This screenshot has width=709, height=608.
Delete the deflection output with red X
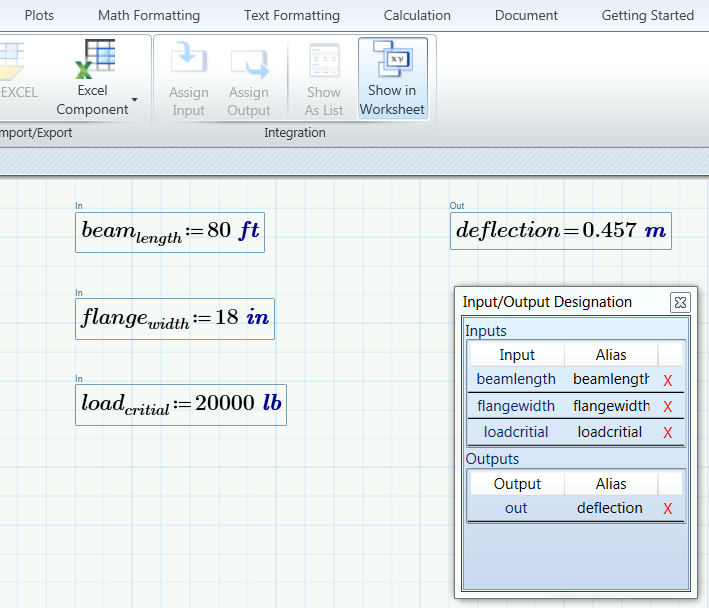[x=667, y=509]
